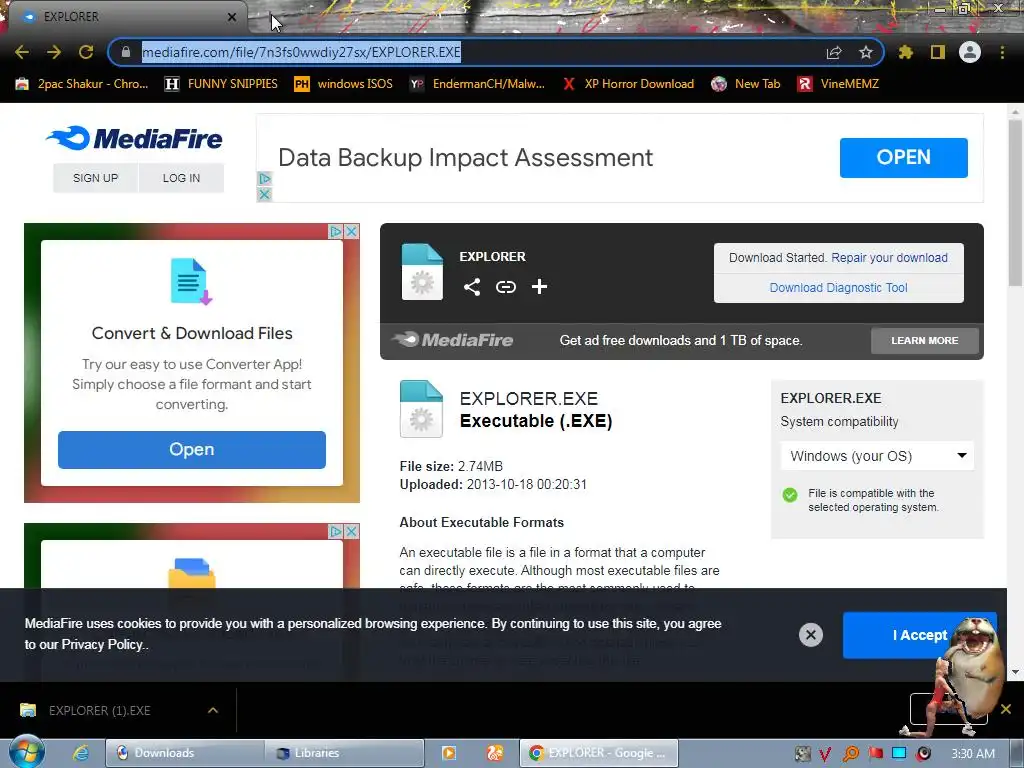The image size is (1024, 768).
Task: Click the lock icon in address bar
Action: pos(126,52)
